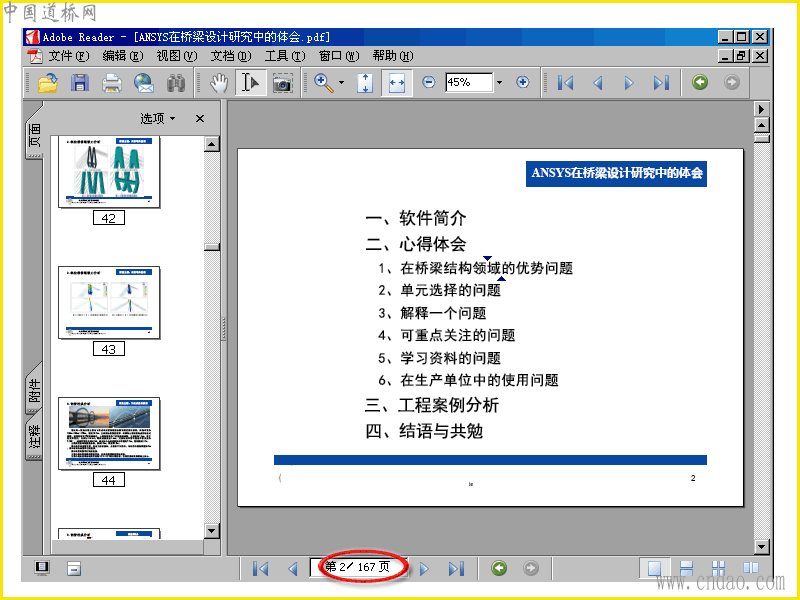Image resolution: width=800 pixels, height=600 pixels.
Task: Click thumbnail panel scroll up arrow
Action: (212, 144)
